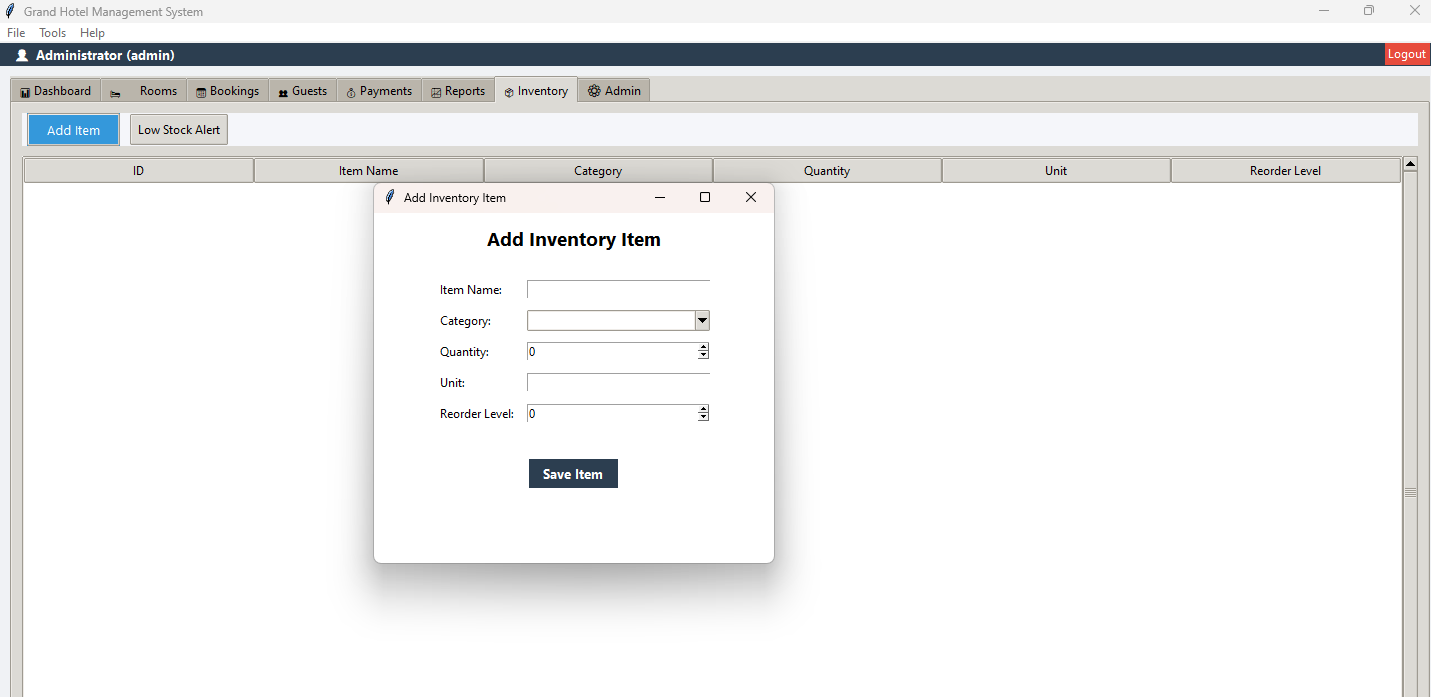The image size is (1431, 697).
Task: Open the Tools menu
Action: tap(52, 33)
